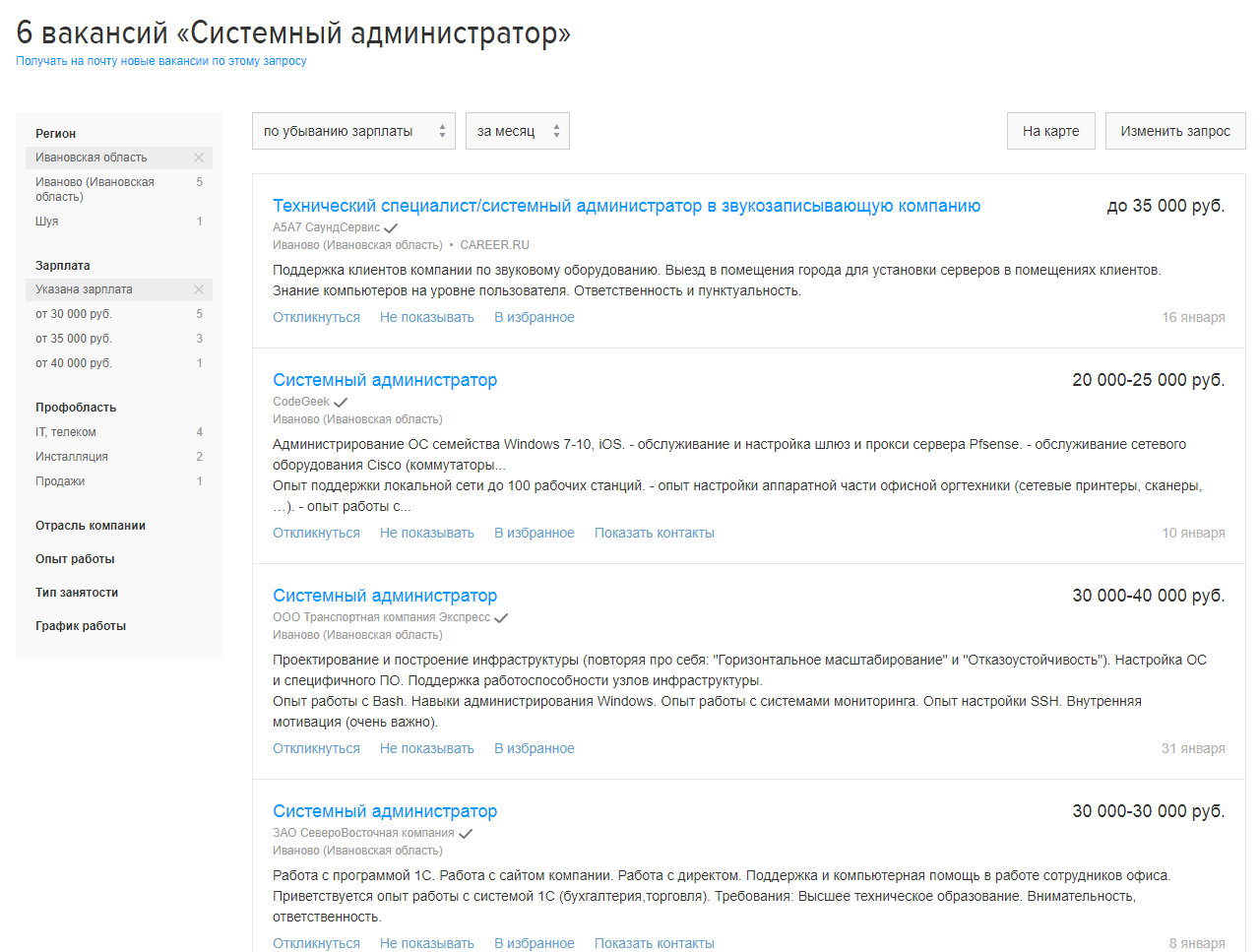
Task: Clear the «Указана зарплата» salary filter
Action: (199, 288)
